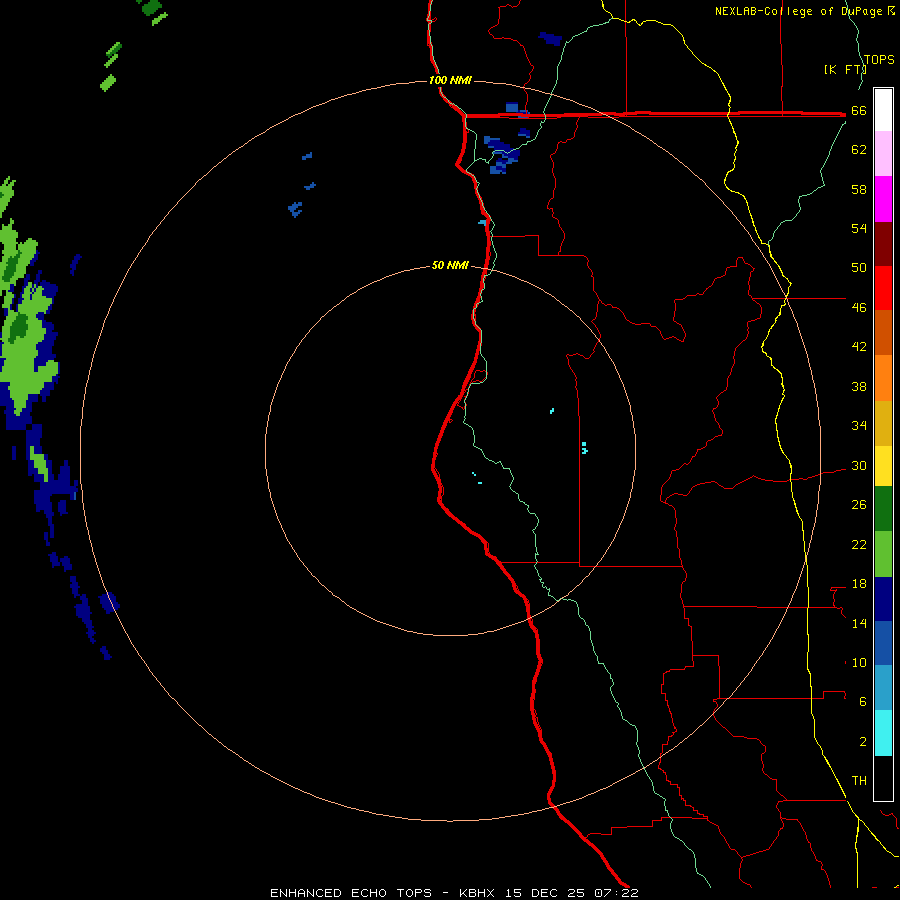This screenshot has height=900, width=900.
Task: Select the golden mustard legend swatch
Action: coord(883,424)
